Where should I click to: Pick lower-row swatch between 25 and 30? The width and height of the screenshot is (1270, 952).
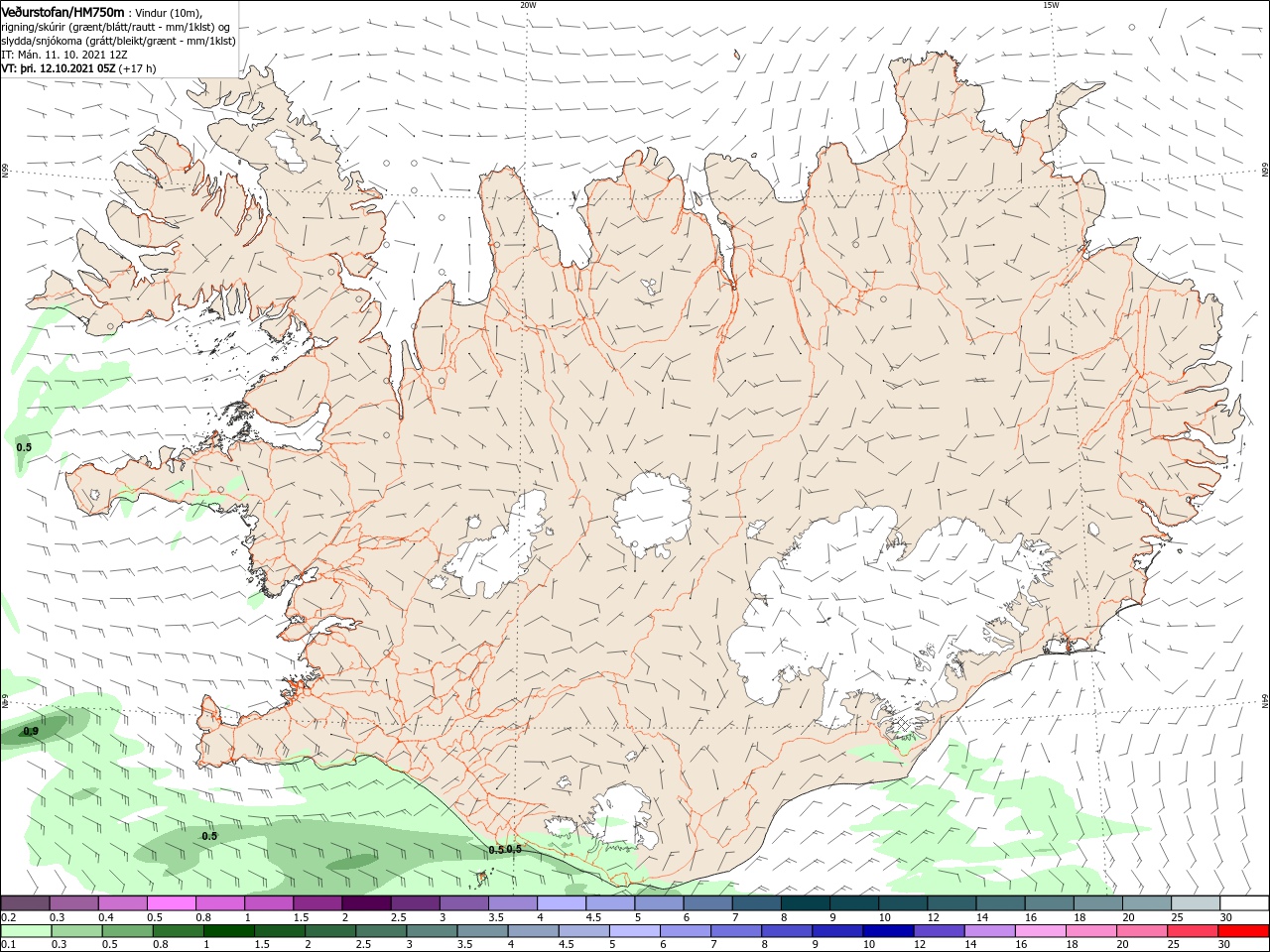click(x=1192, y=931)
